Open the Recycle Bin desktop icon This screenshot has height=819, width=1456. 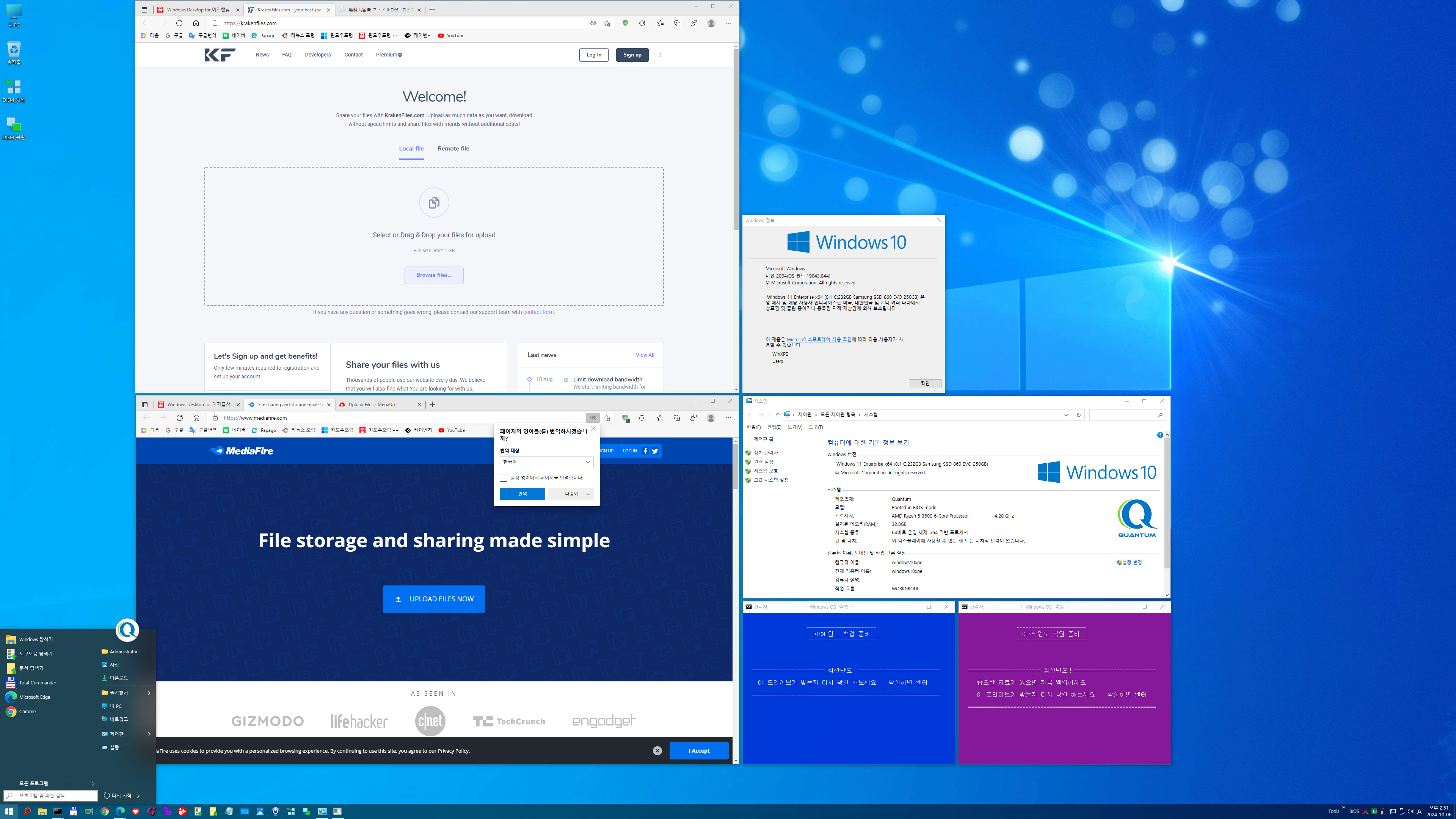pyautogui.click(x=14, y=53)
